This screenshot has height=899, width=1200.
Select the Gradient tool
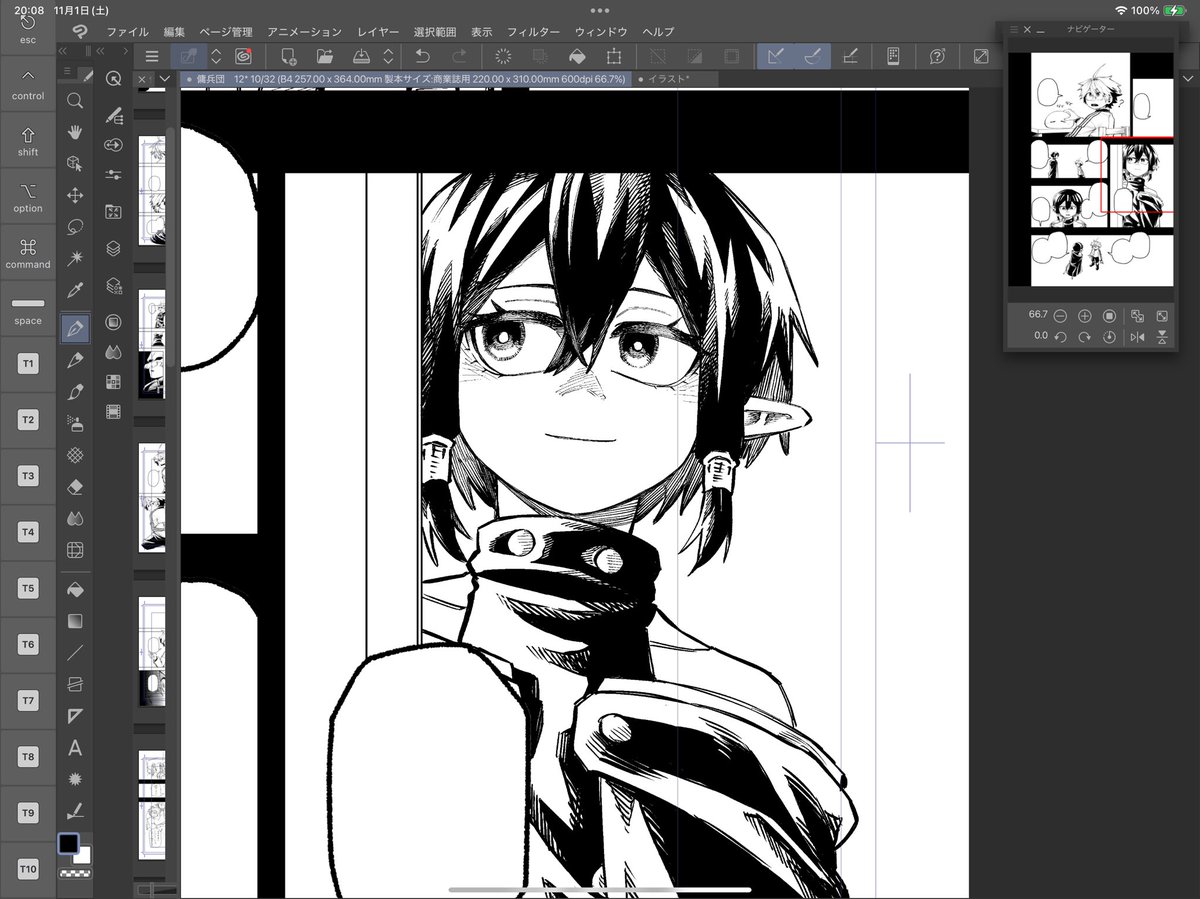(x=74, y=621)
